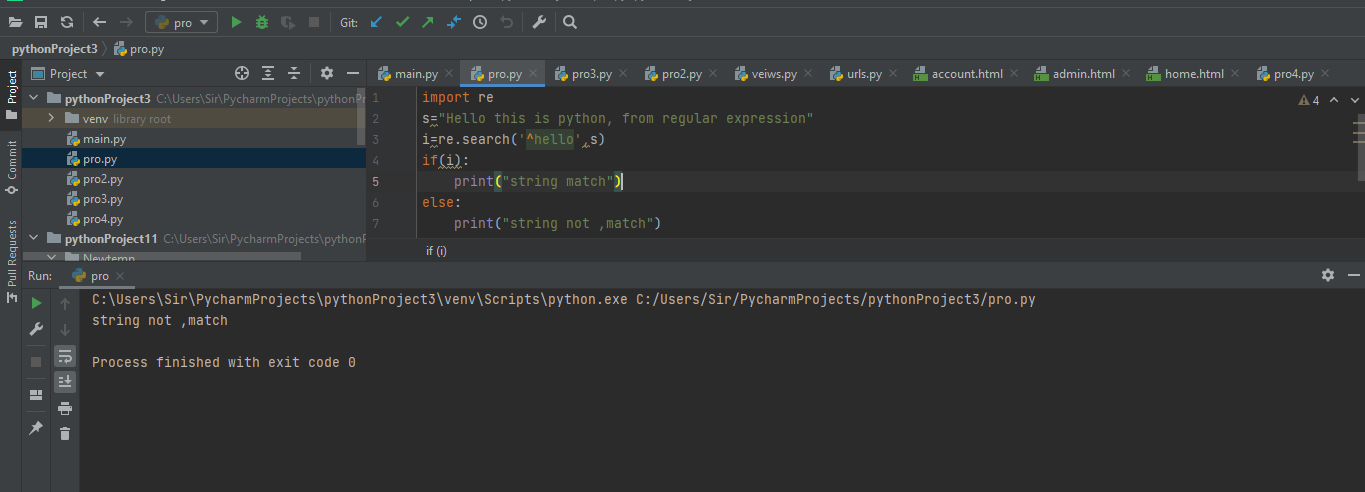Open settings via the wrench icon
Screen dimensions: 1365x492
point(538,22)
